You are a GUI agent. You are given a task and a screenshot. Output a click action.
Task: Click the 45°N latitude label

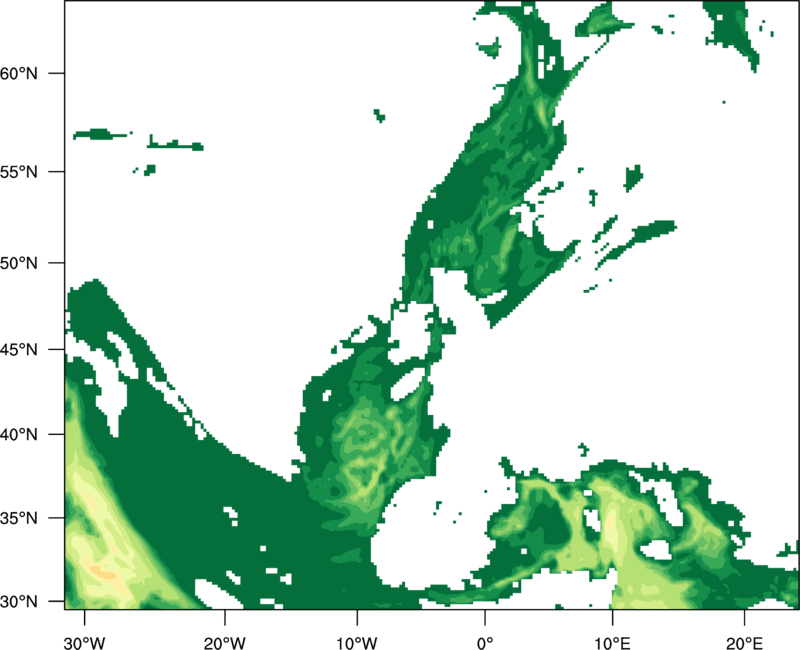pos(19,349)
